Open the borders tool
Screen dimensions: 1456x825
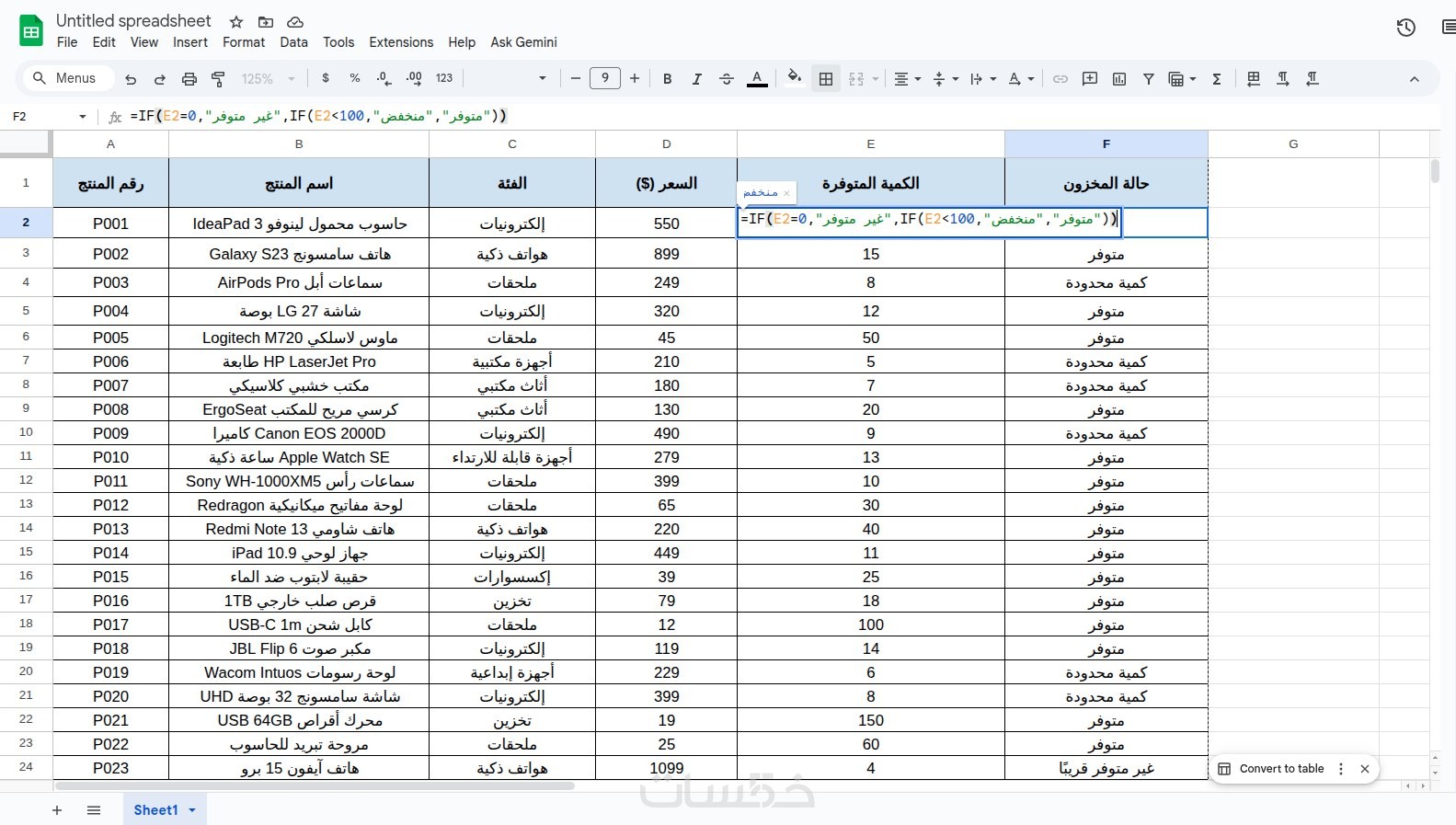click(x=826, y=79)
